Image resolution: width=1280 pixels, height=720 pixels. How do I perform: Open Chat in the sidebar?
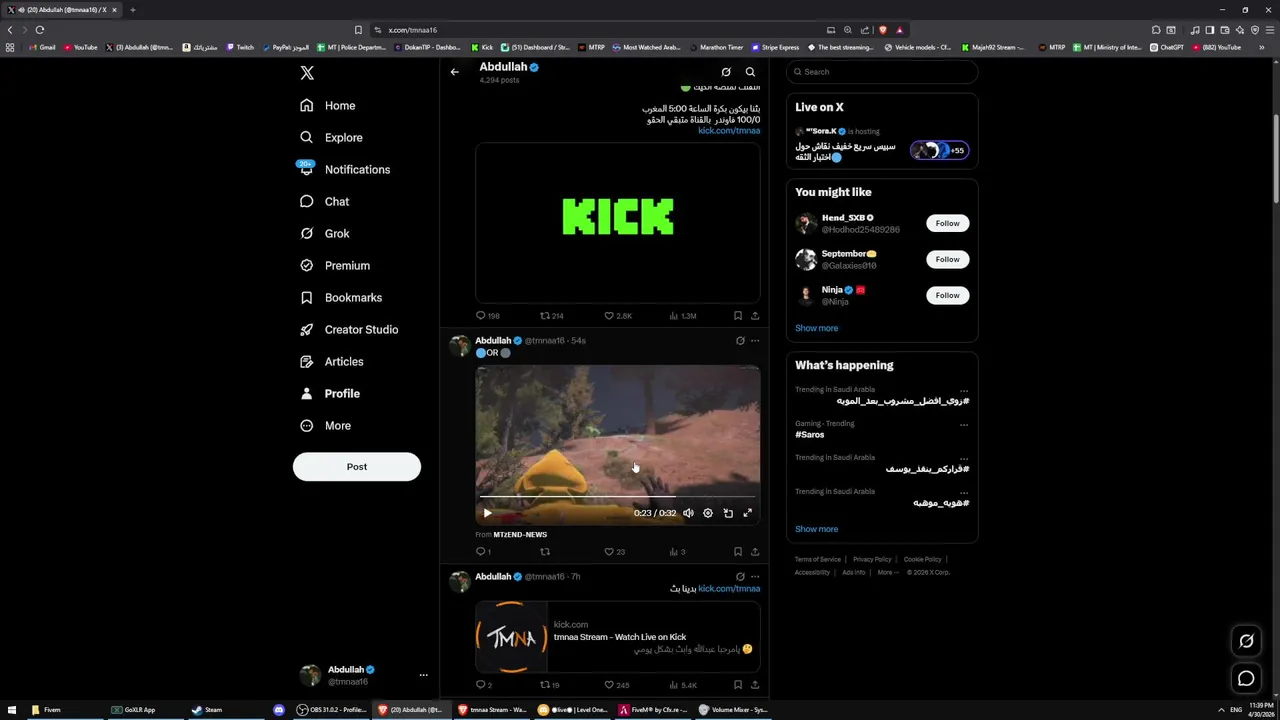tap(323, 201)
